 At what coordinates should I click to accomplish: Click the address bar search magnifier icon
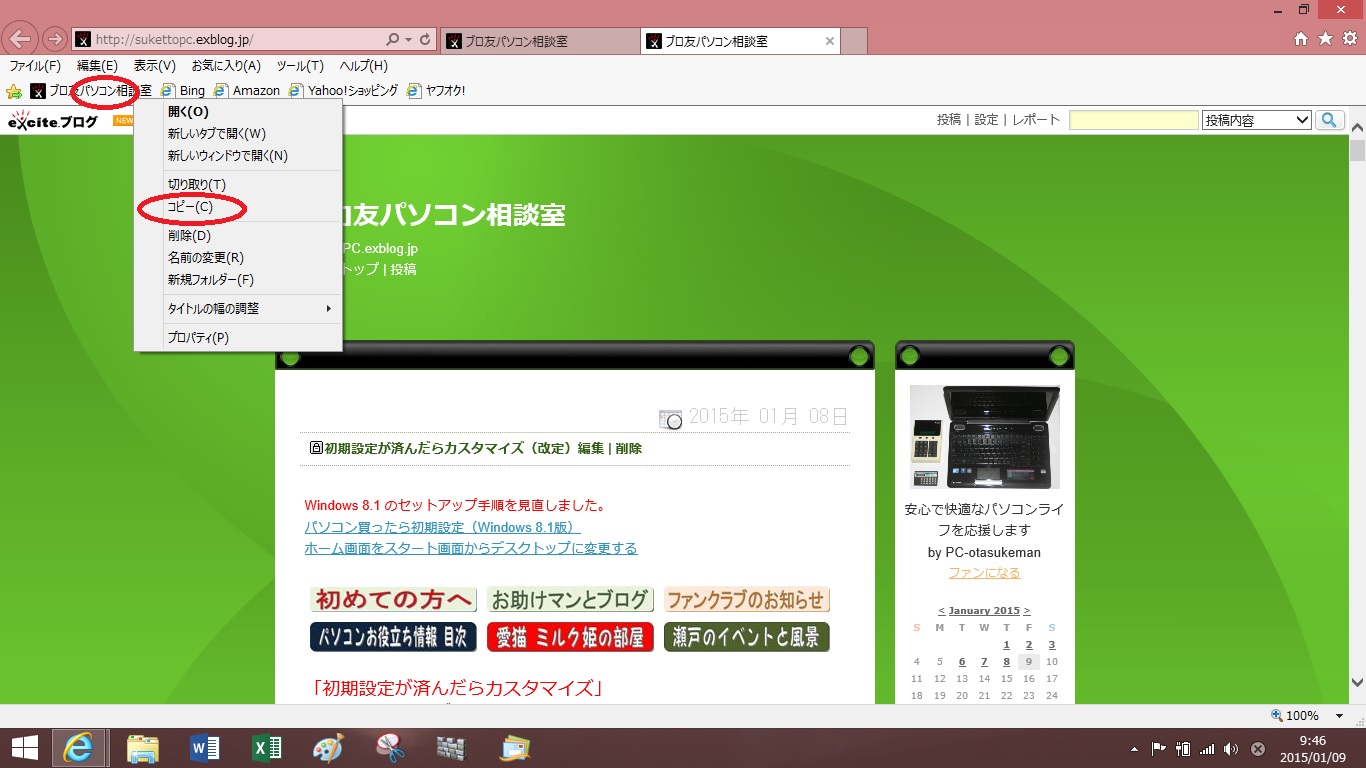click(393, 40)
